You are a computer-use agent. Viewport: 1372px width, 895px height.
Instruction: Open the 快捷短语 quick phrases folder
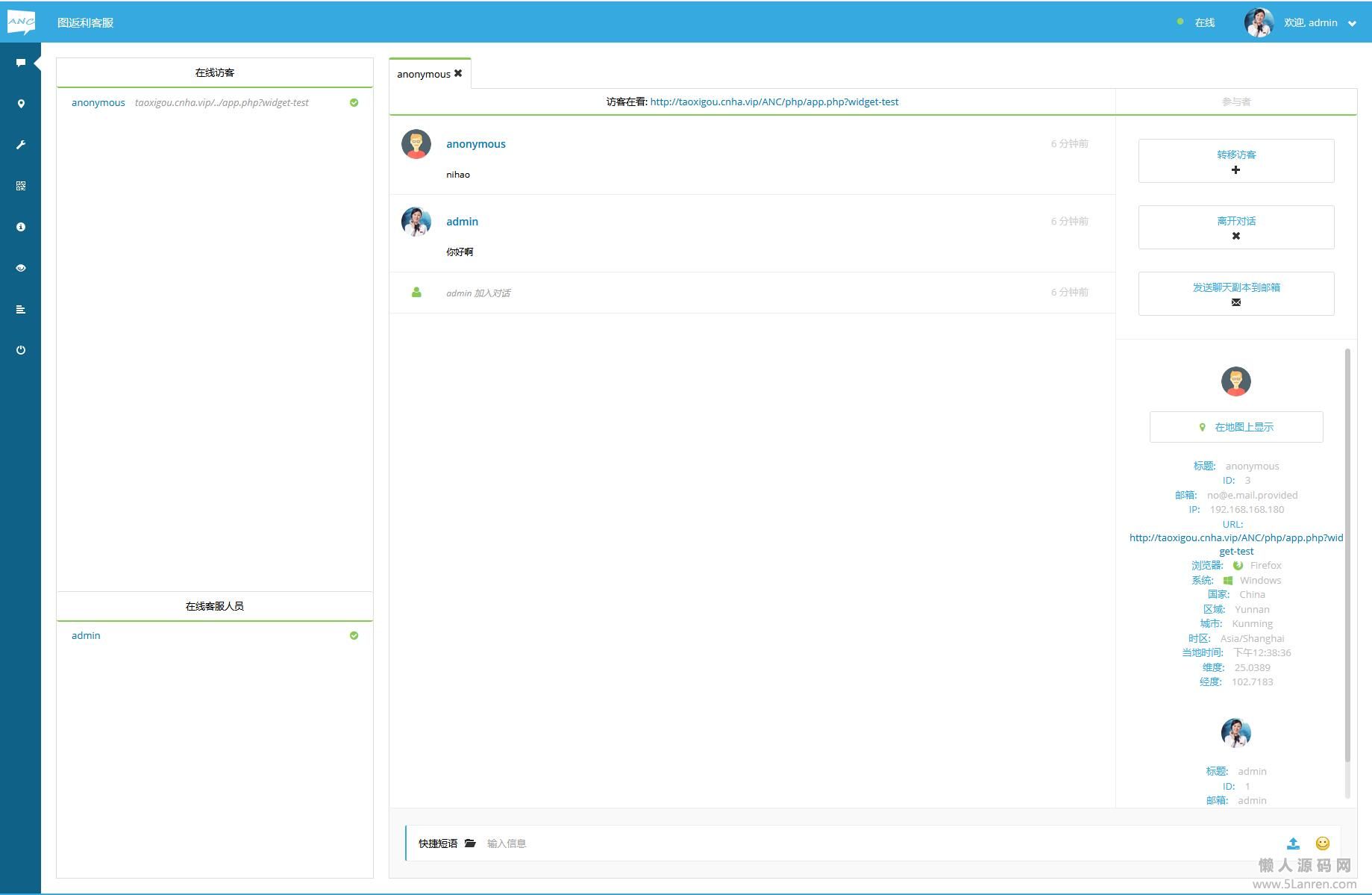tap(470, 843)
